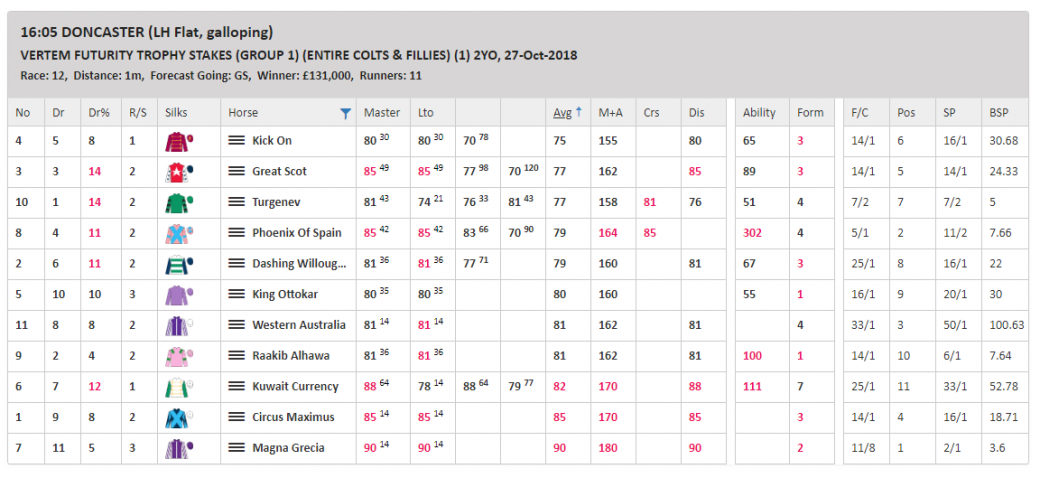Sort by the Master column header
The height and width of the screenshot is (478, 1040).
382,113
